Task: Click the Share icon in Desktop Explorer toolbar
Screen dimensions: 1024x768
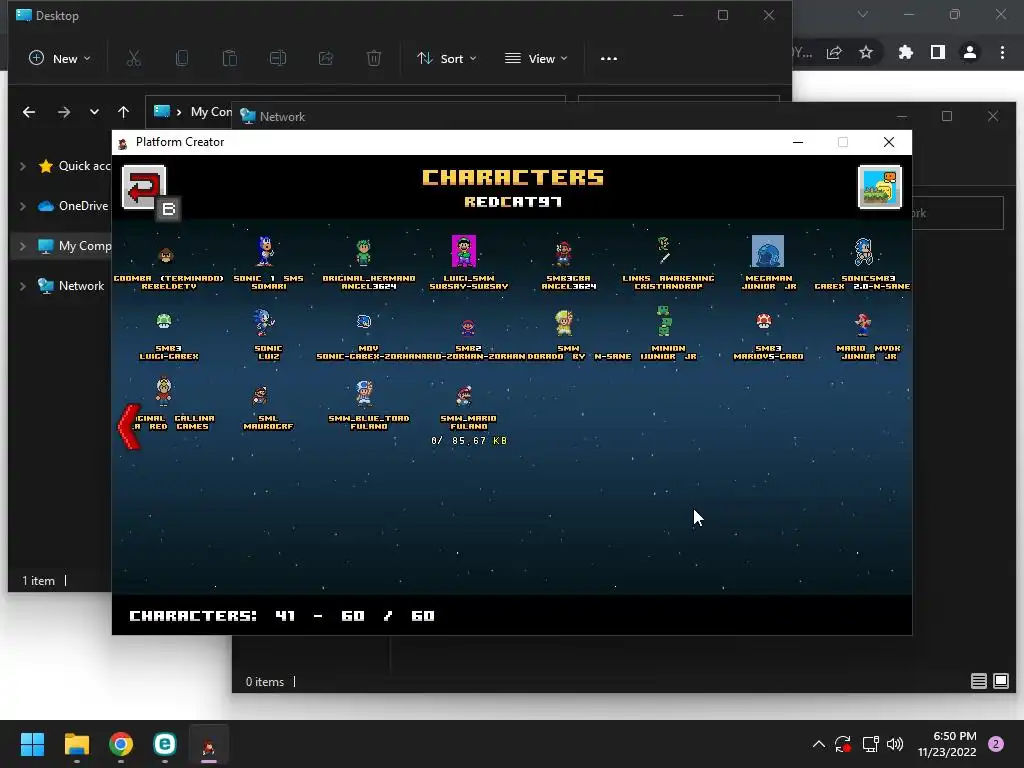Action: coord(326,58)
